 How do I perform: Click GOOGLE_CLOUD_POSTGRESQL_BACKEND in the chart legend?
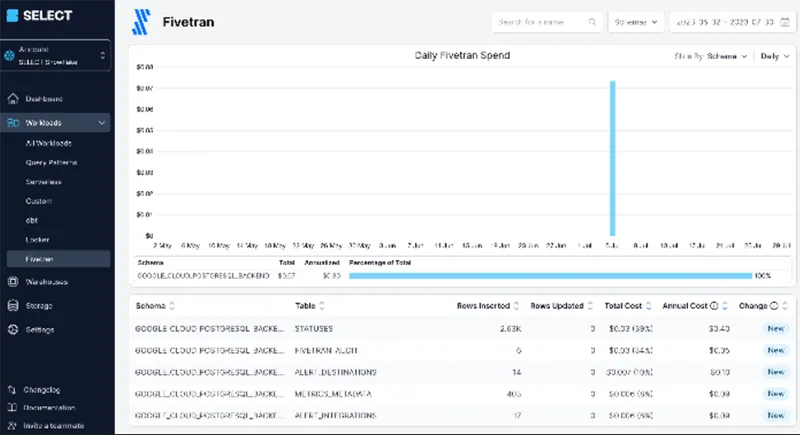tap(203, 276)
